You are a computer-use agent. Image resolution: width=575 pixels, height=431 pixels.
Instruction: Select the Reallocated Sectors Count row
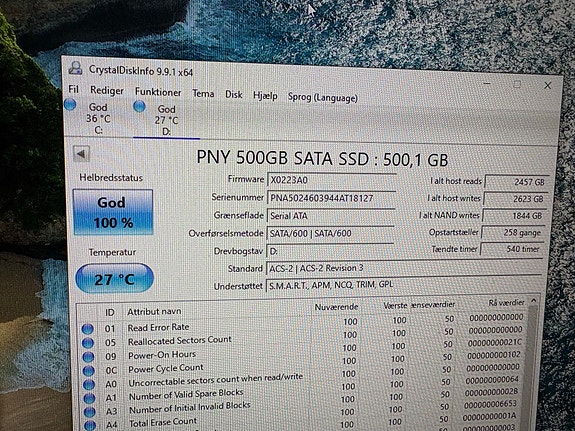303,337
